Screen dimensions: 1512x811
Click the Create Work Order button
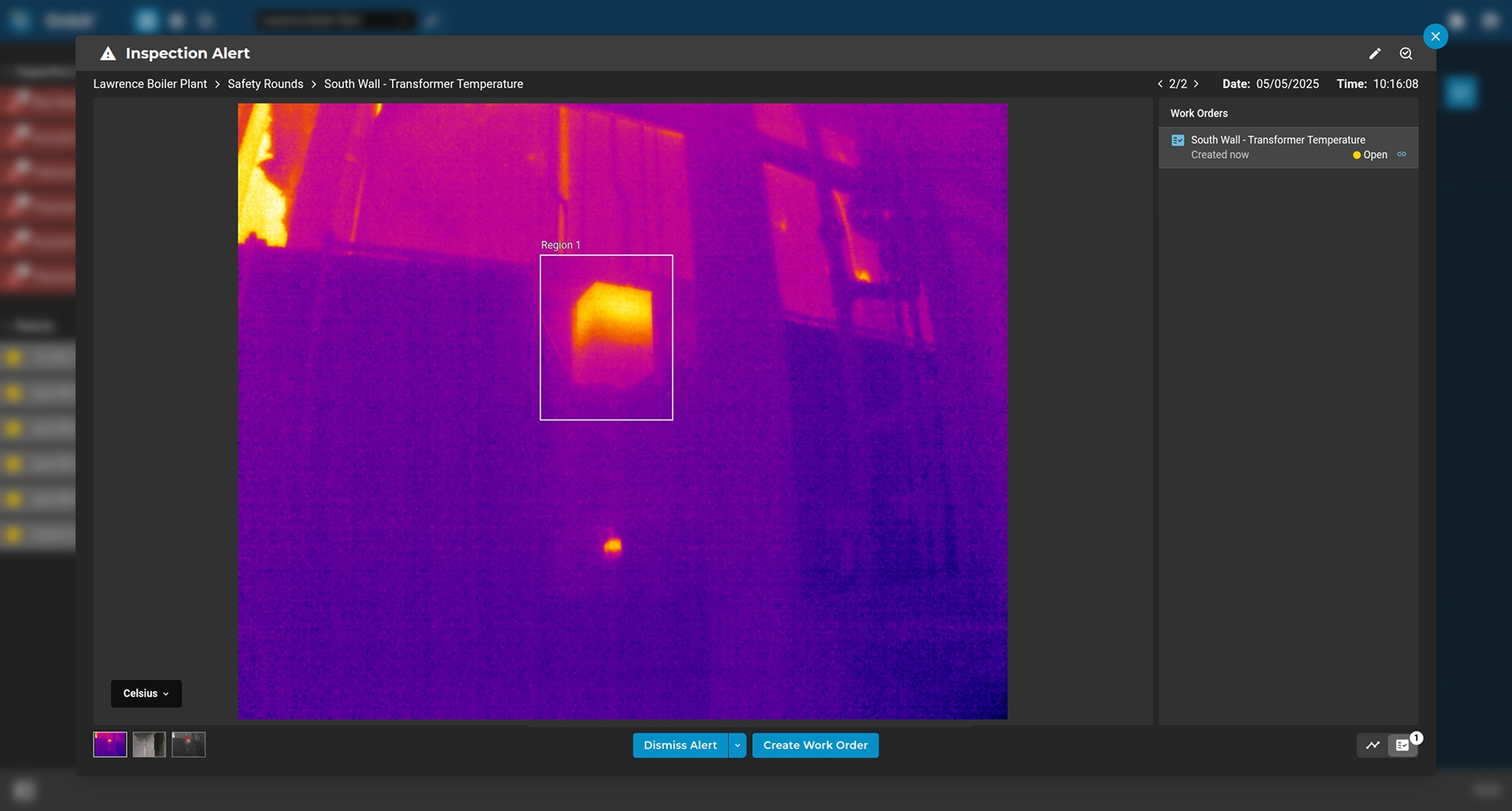[815, 745]
